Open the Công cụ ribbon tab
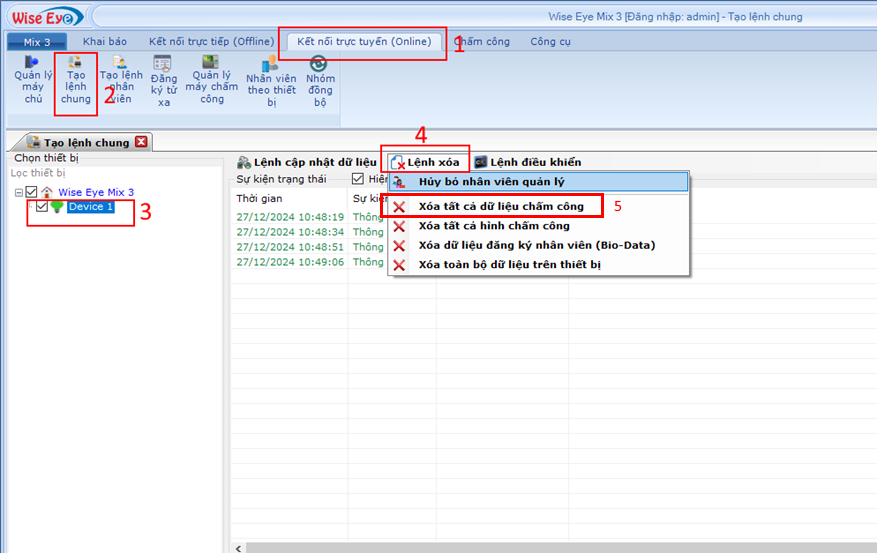The width and height of the screenshot is (877, 553). [x=550, y=41]
